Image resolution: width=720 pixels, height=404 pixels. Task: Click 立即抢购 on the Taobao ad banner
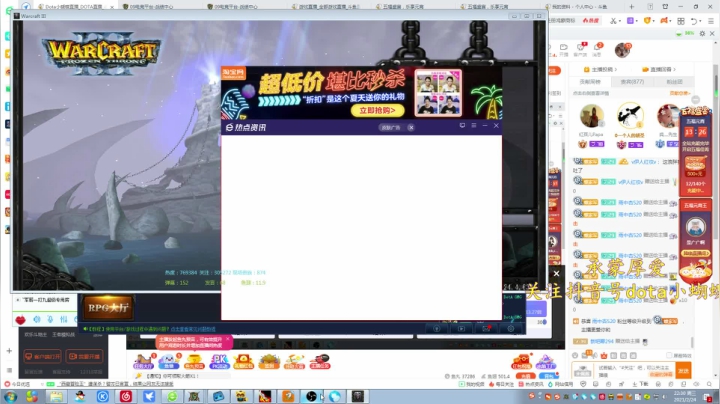click(x=377, y=110)
